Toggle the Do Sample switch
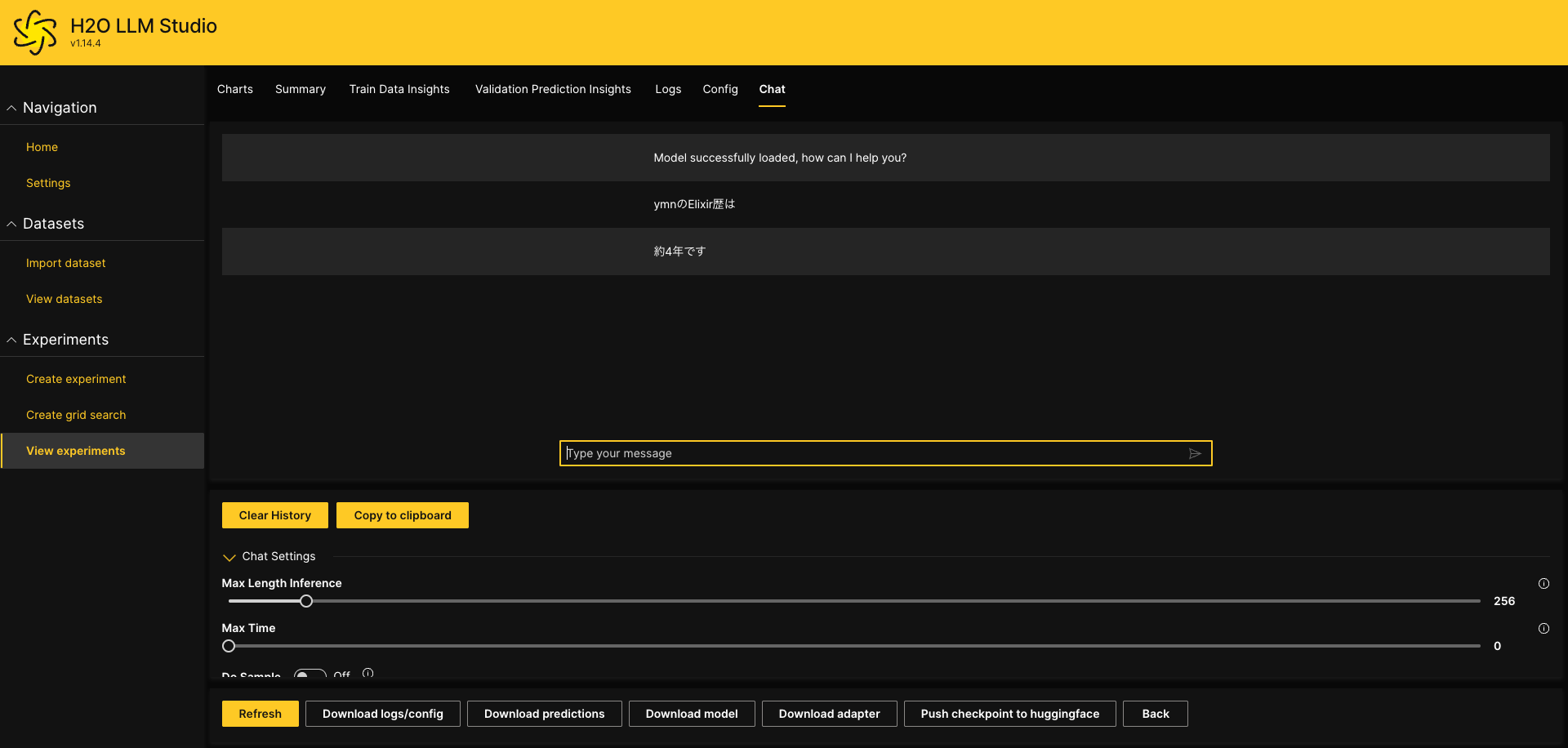 click(x=310, y=675)
